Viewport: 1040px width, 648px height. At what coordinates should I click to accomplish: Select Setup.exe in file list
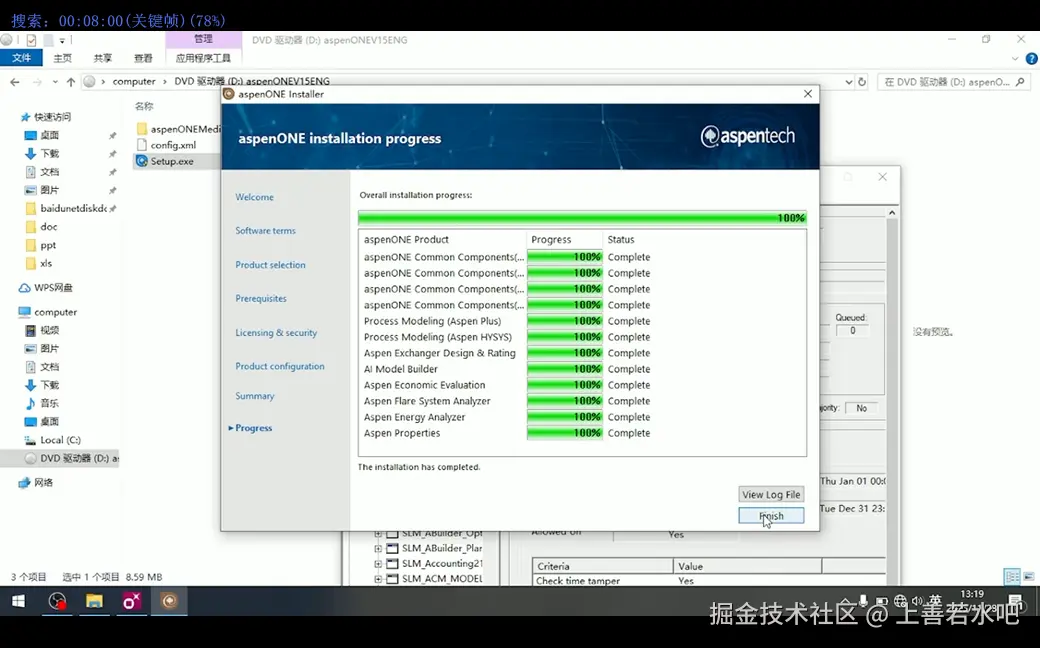click(x=164, y=161)
